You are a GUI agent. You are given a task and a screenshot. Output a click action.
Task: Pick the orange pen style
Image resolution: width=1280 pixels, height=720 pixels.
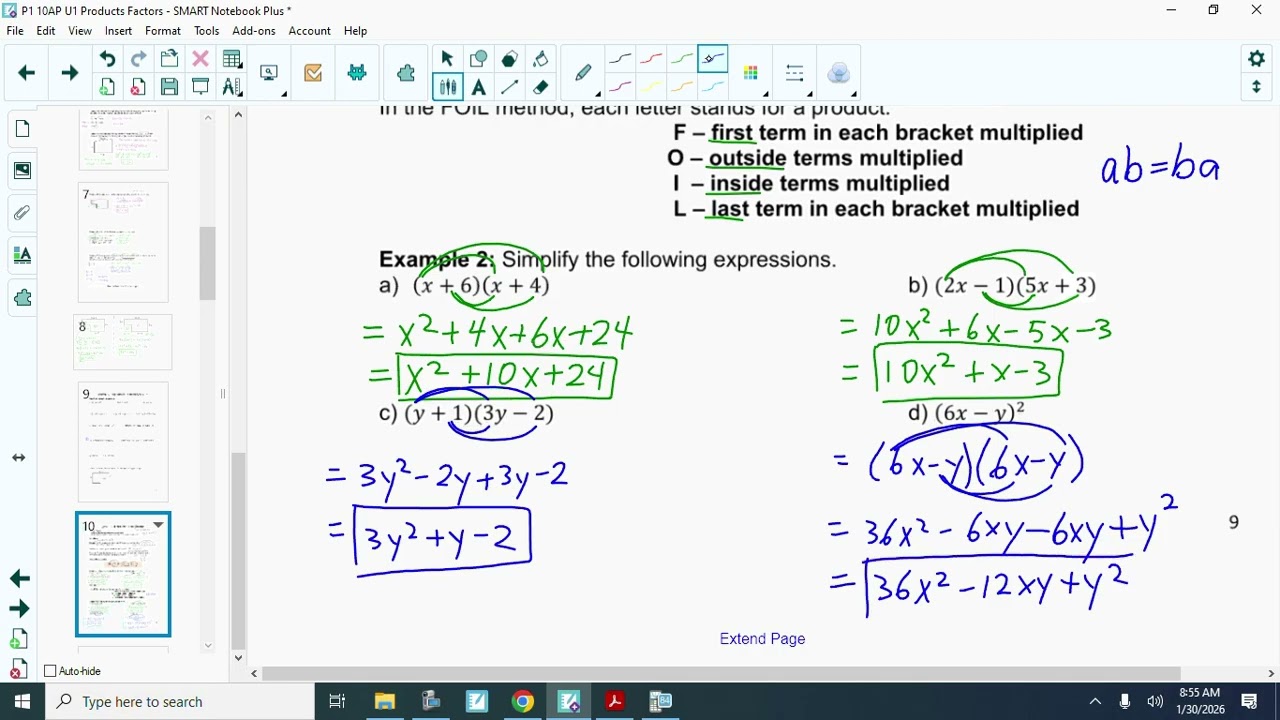click(682, 87)
